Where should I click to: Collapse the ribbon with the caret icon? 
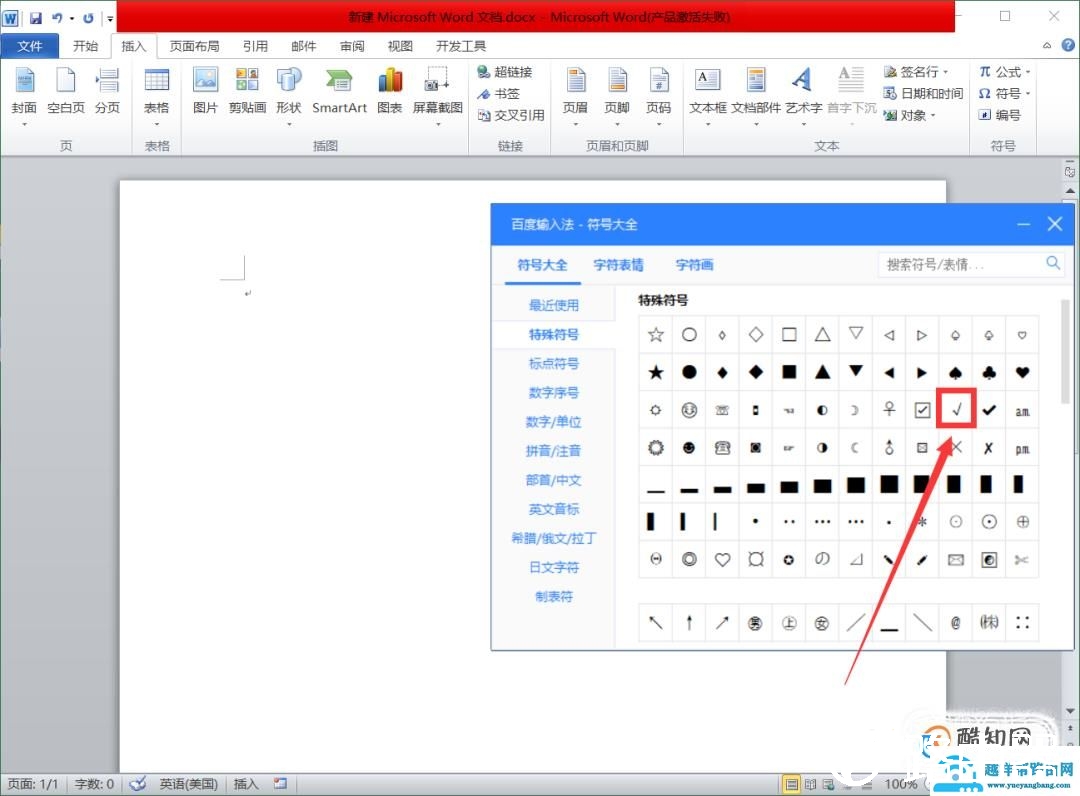(x=1046, y=45)
